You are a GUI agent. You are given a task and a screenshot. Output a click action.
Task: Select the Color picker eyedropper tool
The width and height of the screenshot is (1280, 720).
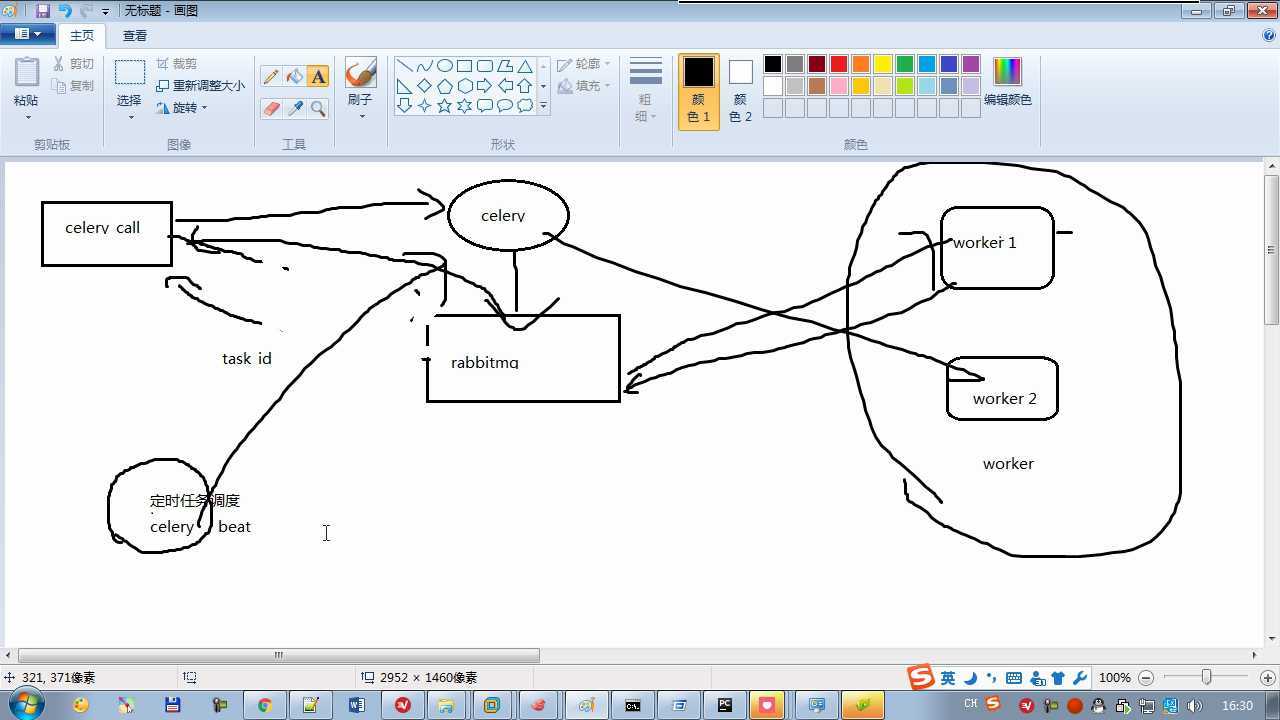tap(294, 108)
